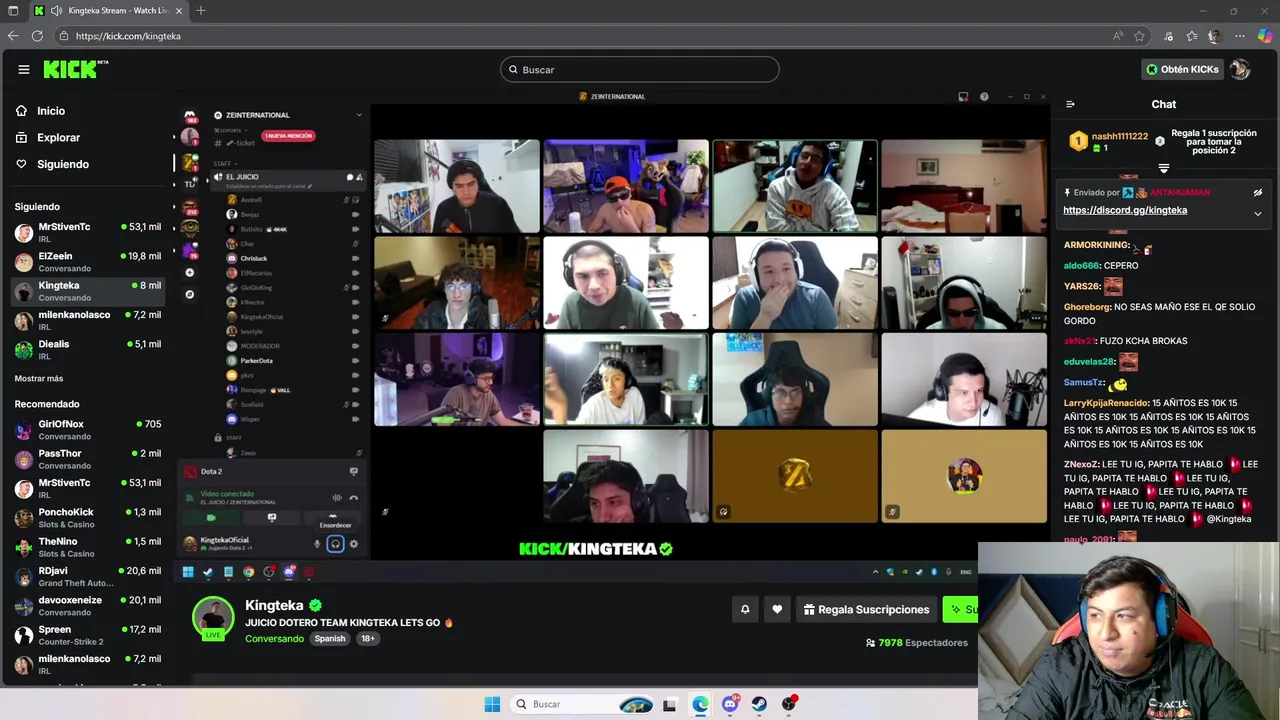The image size is (1280, 720).
Task: Open a new browser tab
Action: pyautogui.click(x=201, y=11)
